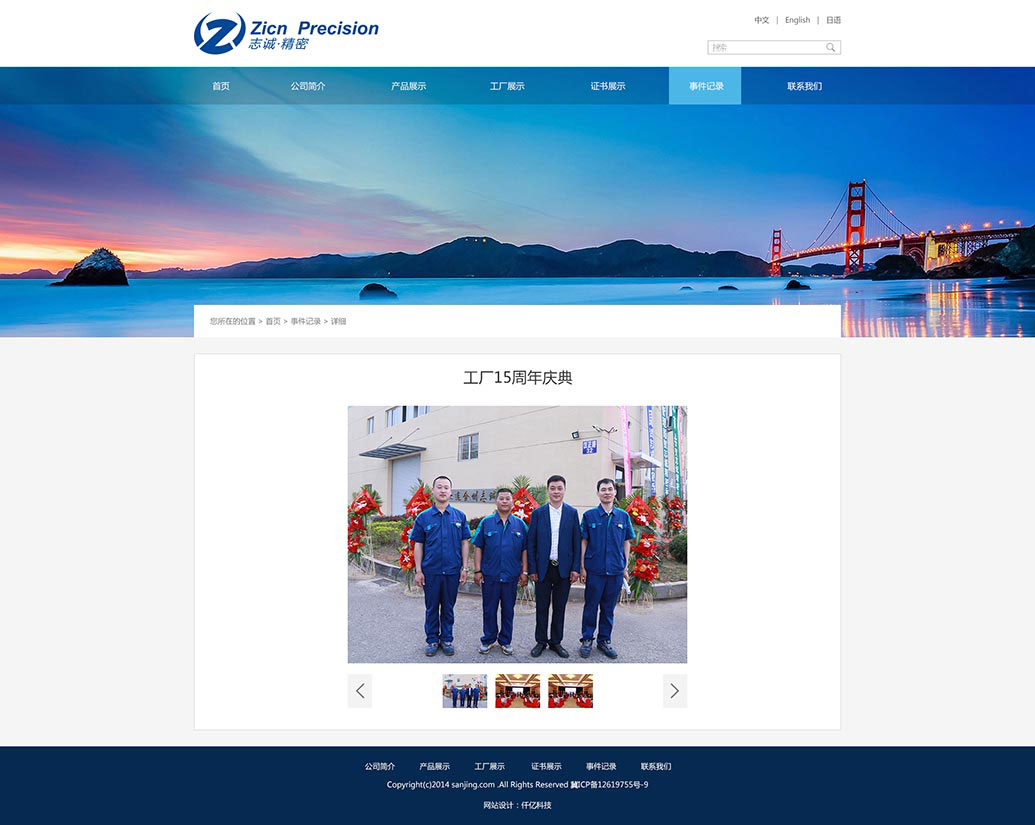Open 工厂展示 link in footer
This screenshot has height=825, width=1035.
[489, 766]
